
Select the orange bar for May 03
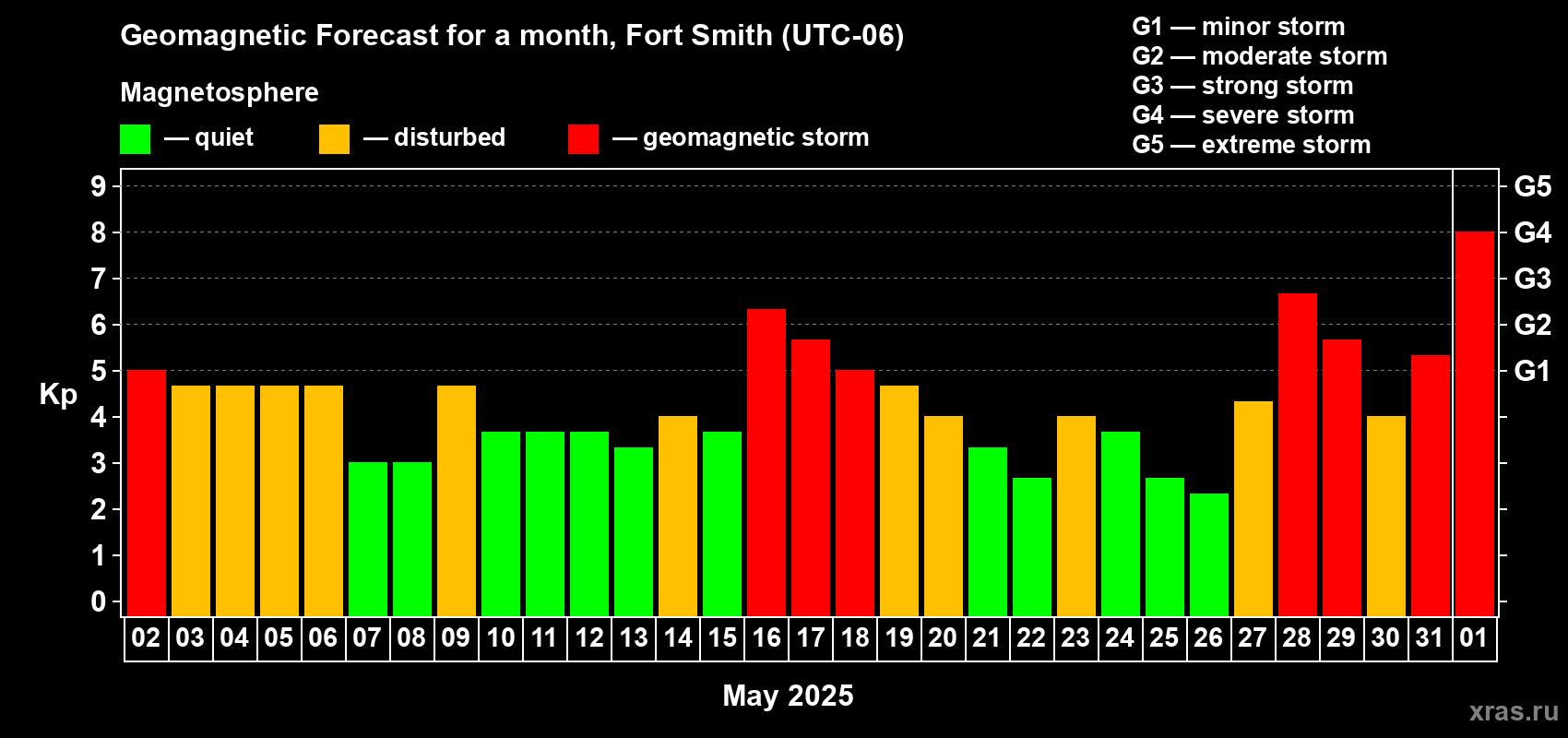click(191, 501)
